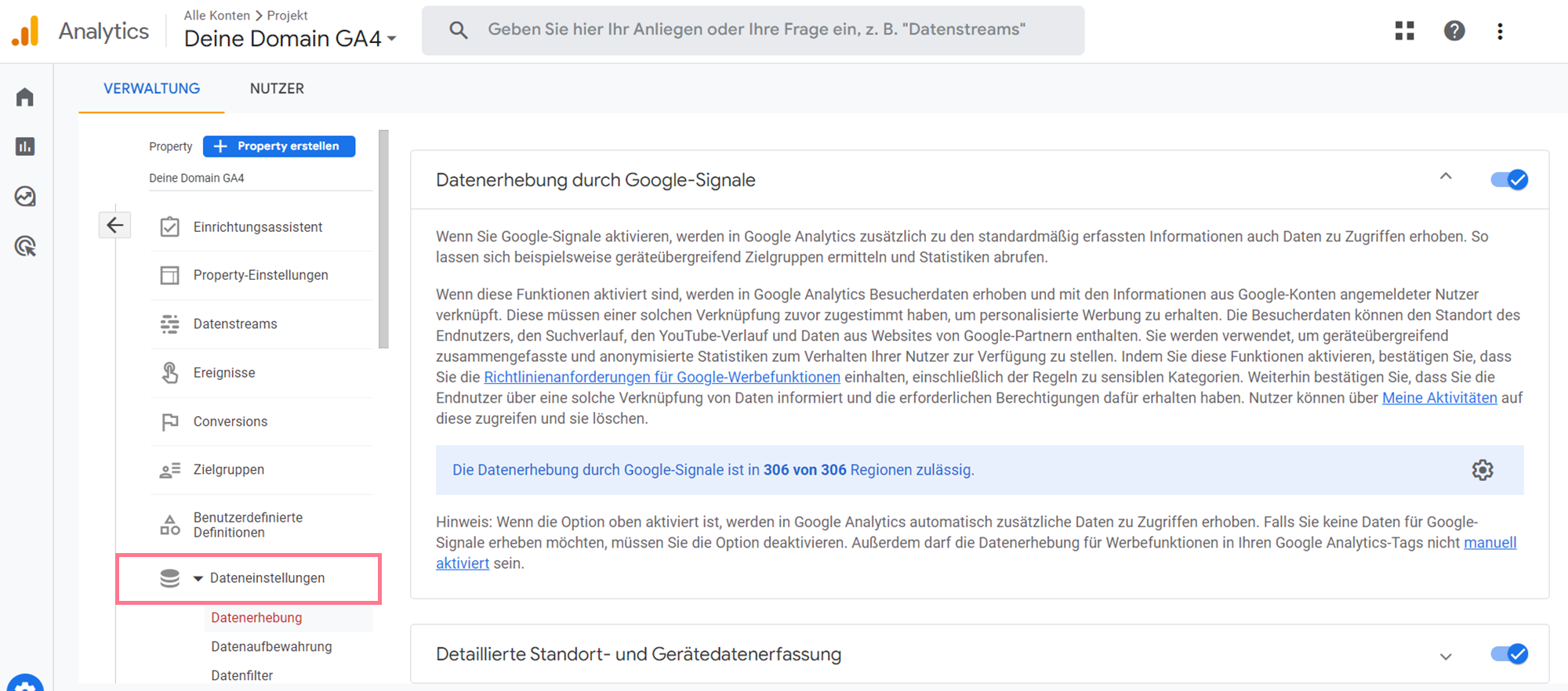
Task: Open Property-Einstellungen menu item
Action: click(262, 275)
